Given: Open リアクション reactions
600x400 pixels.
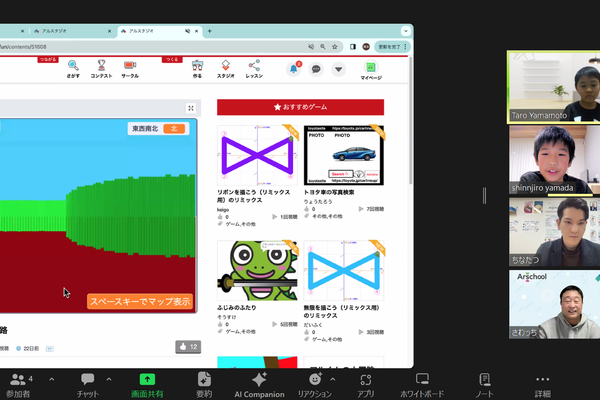Looking at the screenshot, I should (x=315, y=385).
